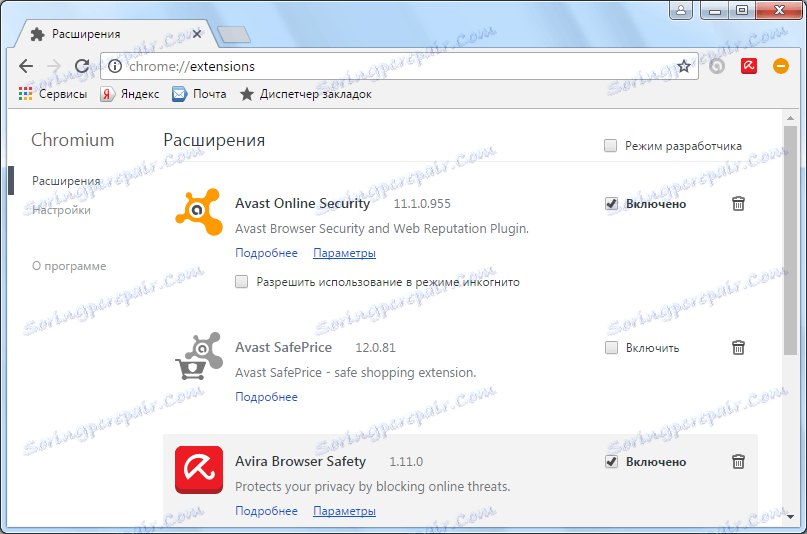The height and width of the screenshot is (534, 807).
Task: Disable Avast Online Security via Включено checkbox
Action: 611,204
